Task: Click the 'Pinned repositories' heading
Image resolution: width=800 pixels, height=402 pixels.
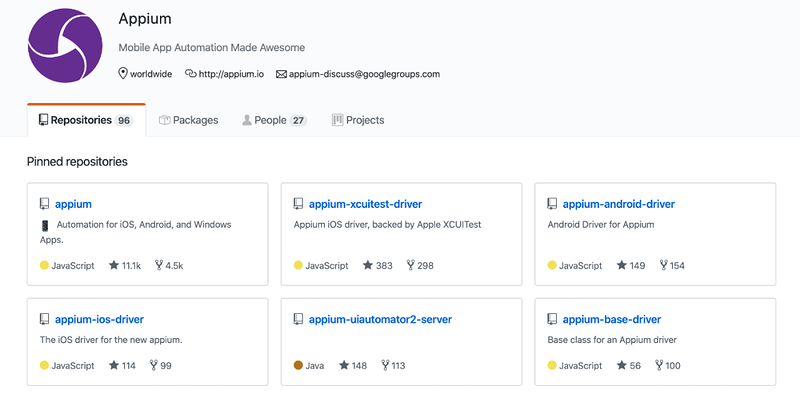Action: [x=77, y=162]
